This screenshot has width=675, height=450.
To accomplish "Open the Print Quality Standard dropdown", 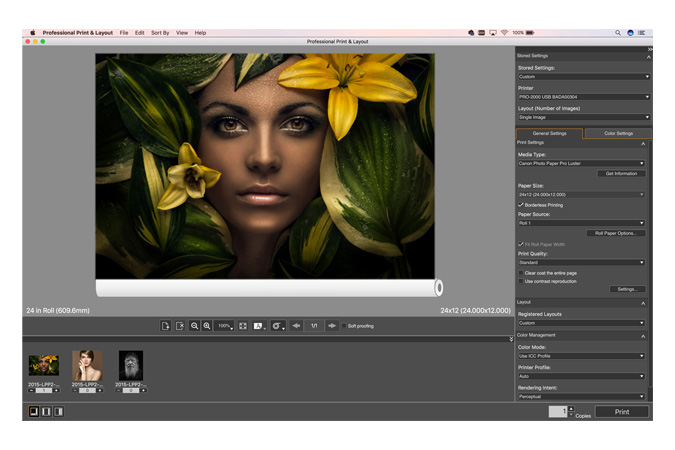I will [581, 262].
